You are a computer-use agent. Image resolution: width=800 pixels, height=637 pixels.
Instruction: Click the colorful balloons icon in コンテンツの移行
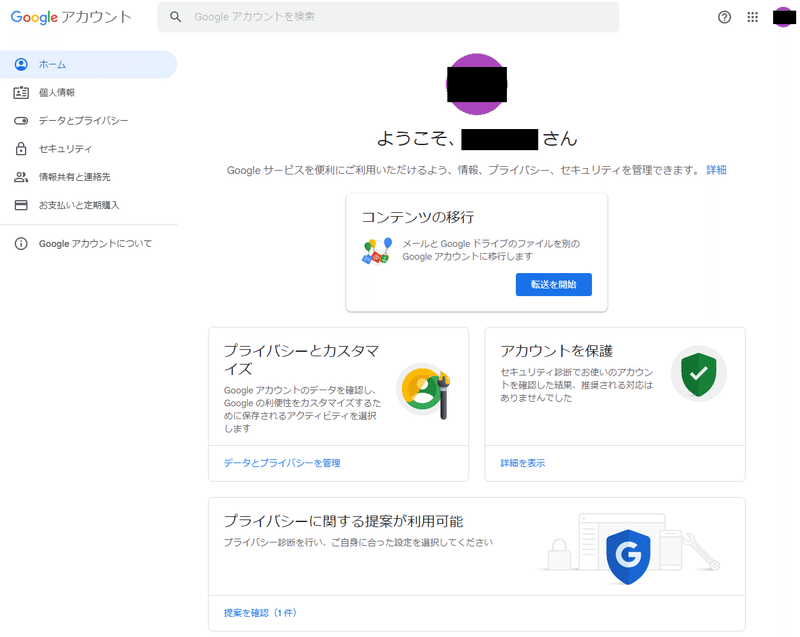click(377, 251)
